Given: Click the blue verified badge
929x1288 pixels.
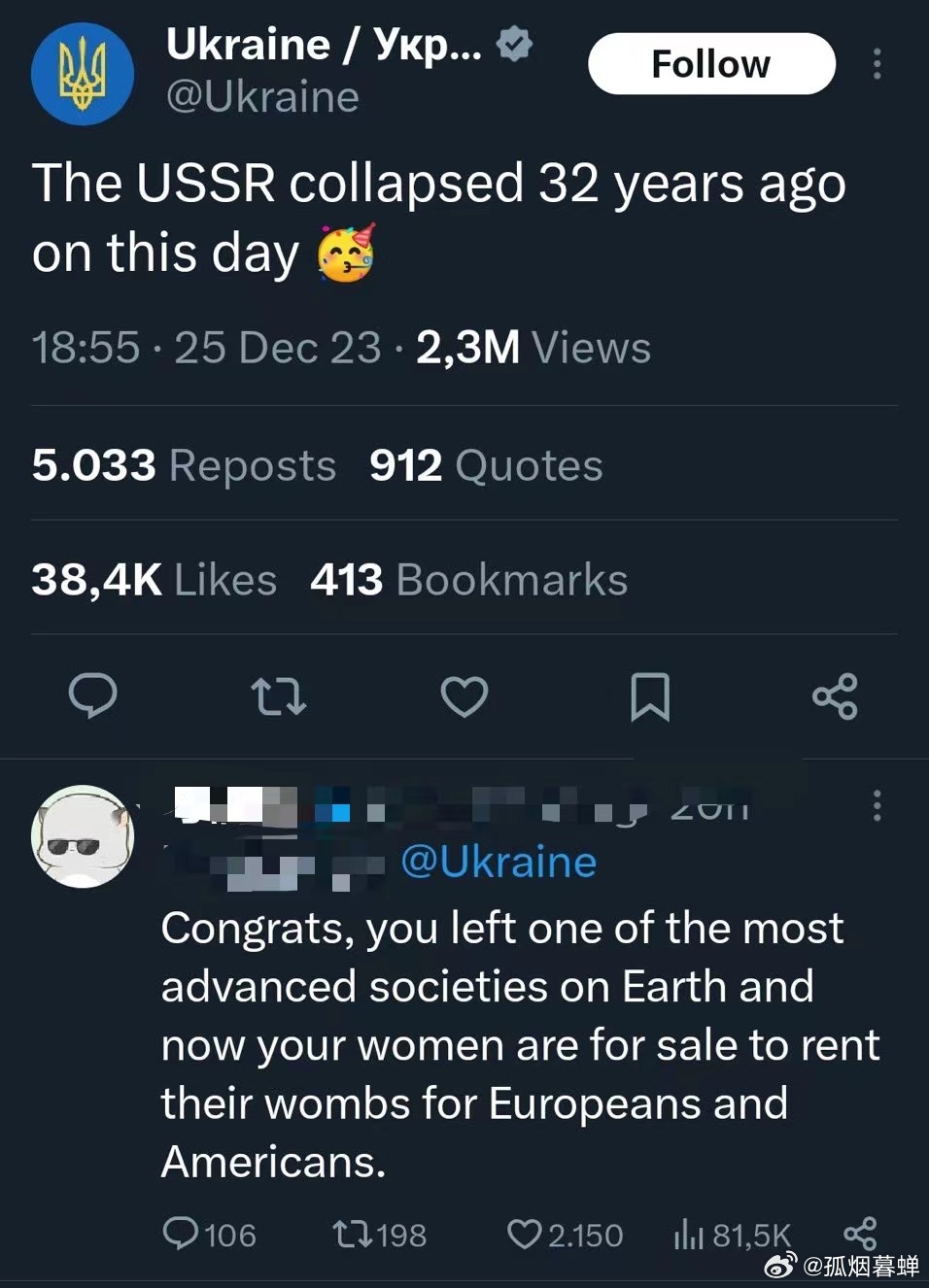Looking at the screenshot, I should pyautogui.click(x=514, y=44).
